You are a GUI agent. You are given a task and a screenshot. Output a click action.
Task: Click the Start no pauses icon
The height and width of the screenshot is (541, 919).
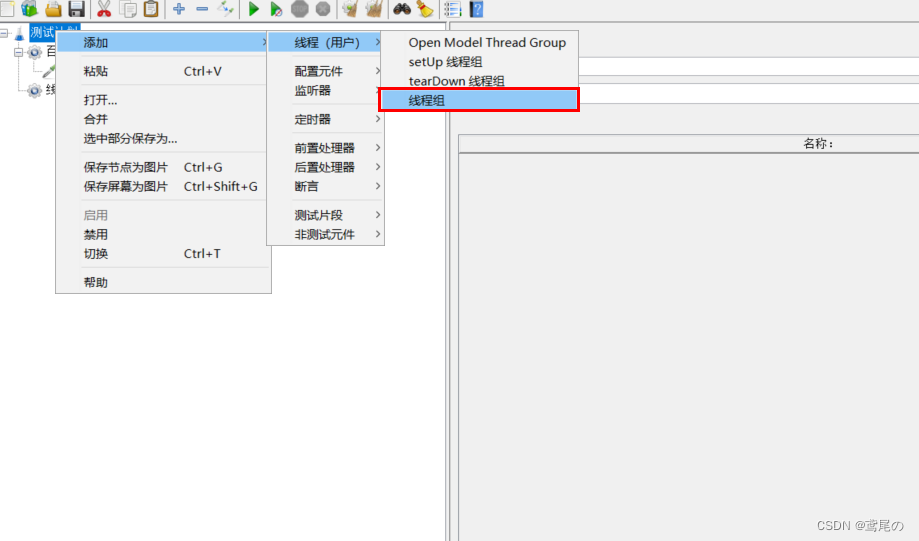click(275, 9)
